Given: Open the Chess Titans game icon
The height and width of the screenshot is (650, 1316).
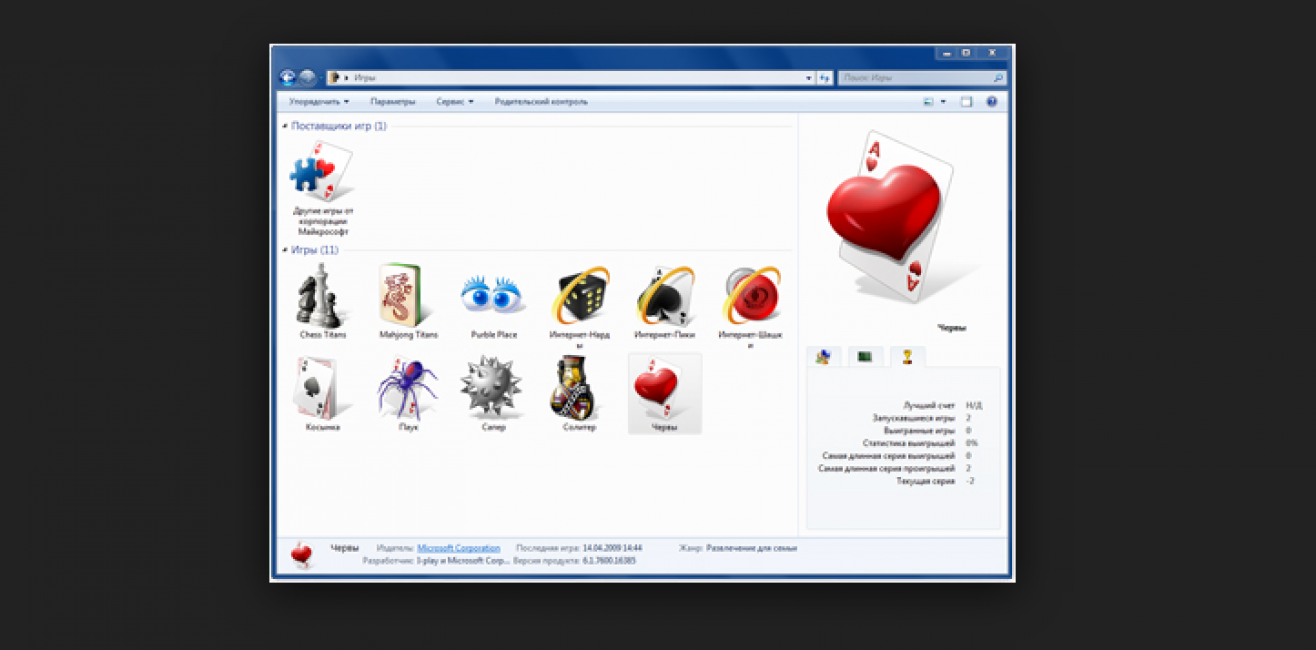Looking at the screenshot, I should tap(323, 297).
